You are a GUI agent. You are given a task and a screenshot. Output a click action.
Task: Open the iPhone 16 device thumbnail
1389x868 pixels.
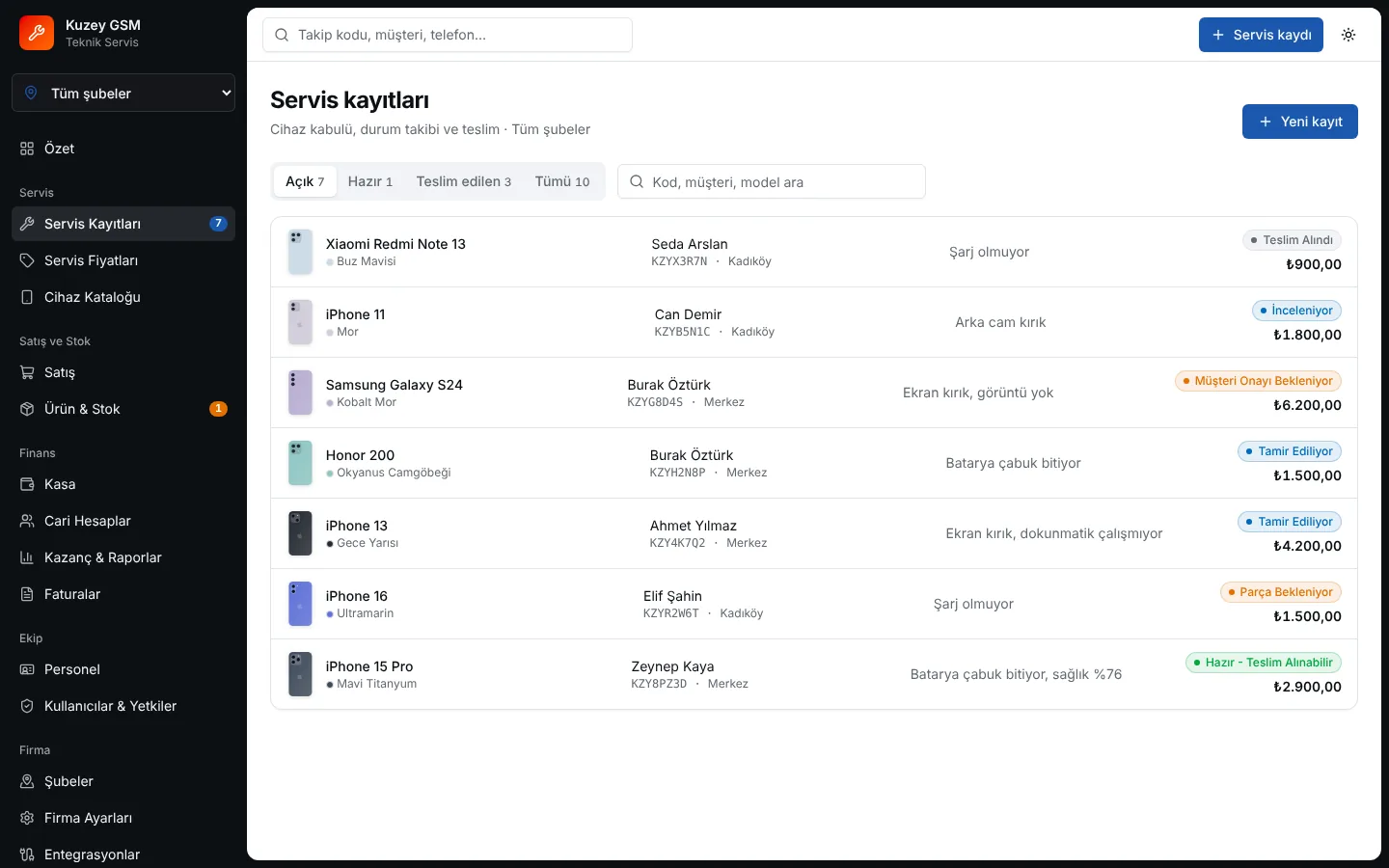[x=300, y=604]
